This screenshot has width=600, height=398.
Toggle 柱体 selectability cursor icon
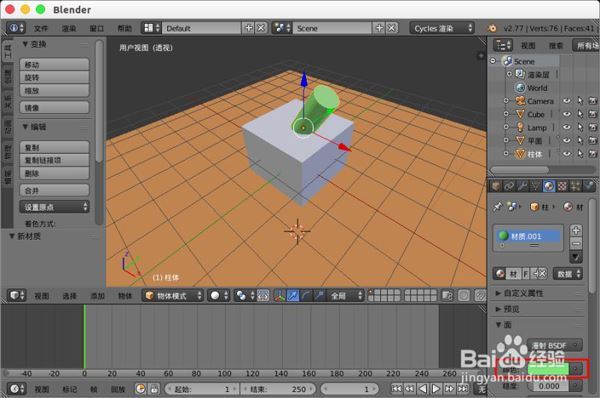580,154
